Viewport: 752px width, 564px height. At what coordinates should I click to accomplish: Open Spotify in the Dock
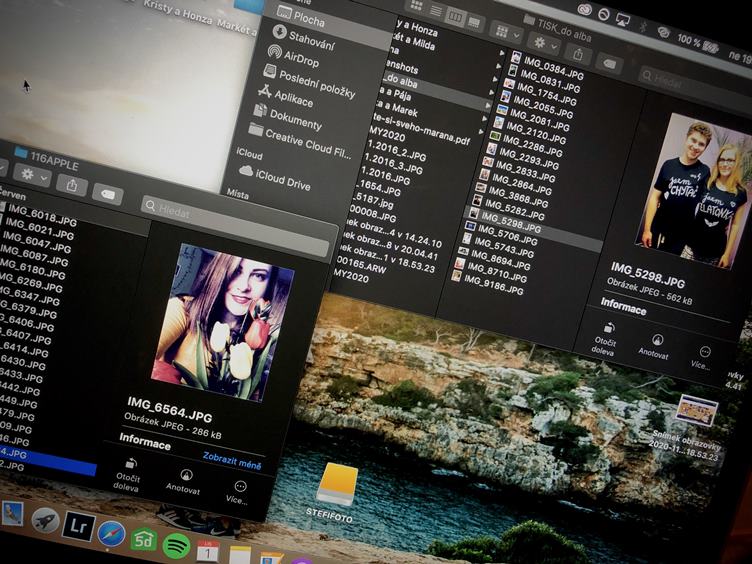[x=176, y=546]
